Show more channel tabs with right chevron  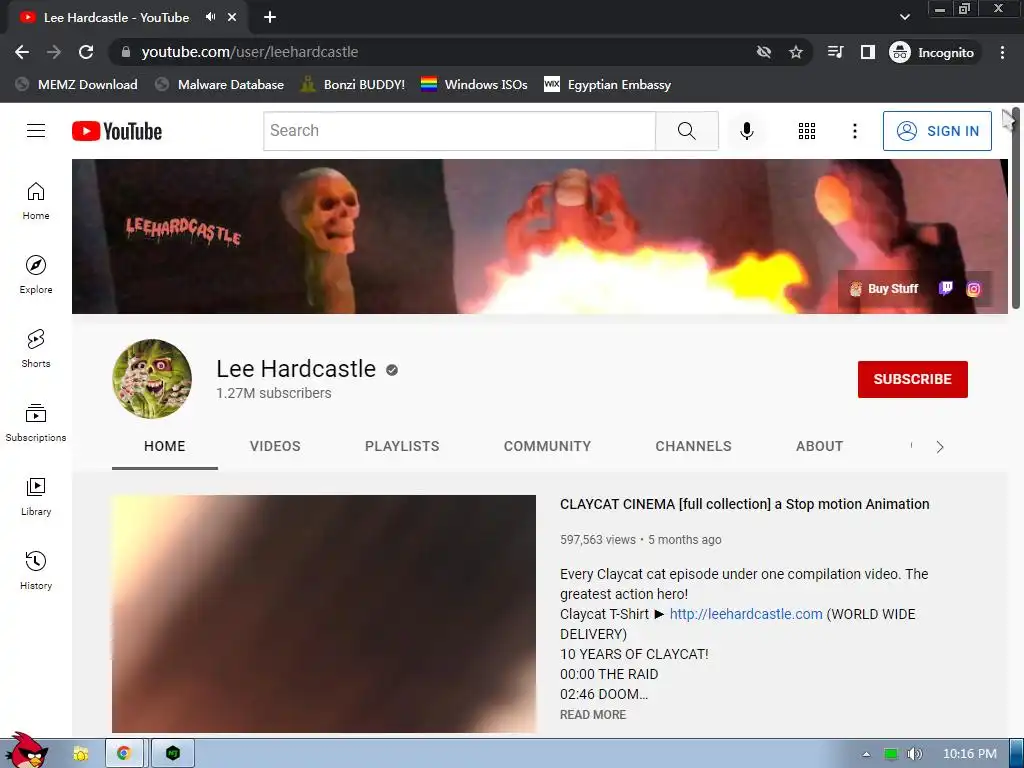tap(940, 447)
